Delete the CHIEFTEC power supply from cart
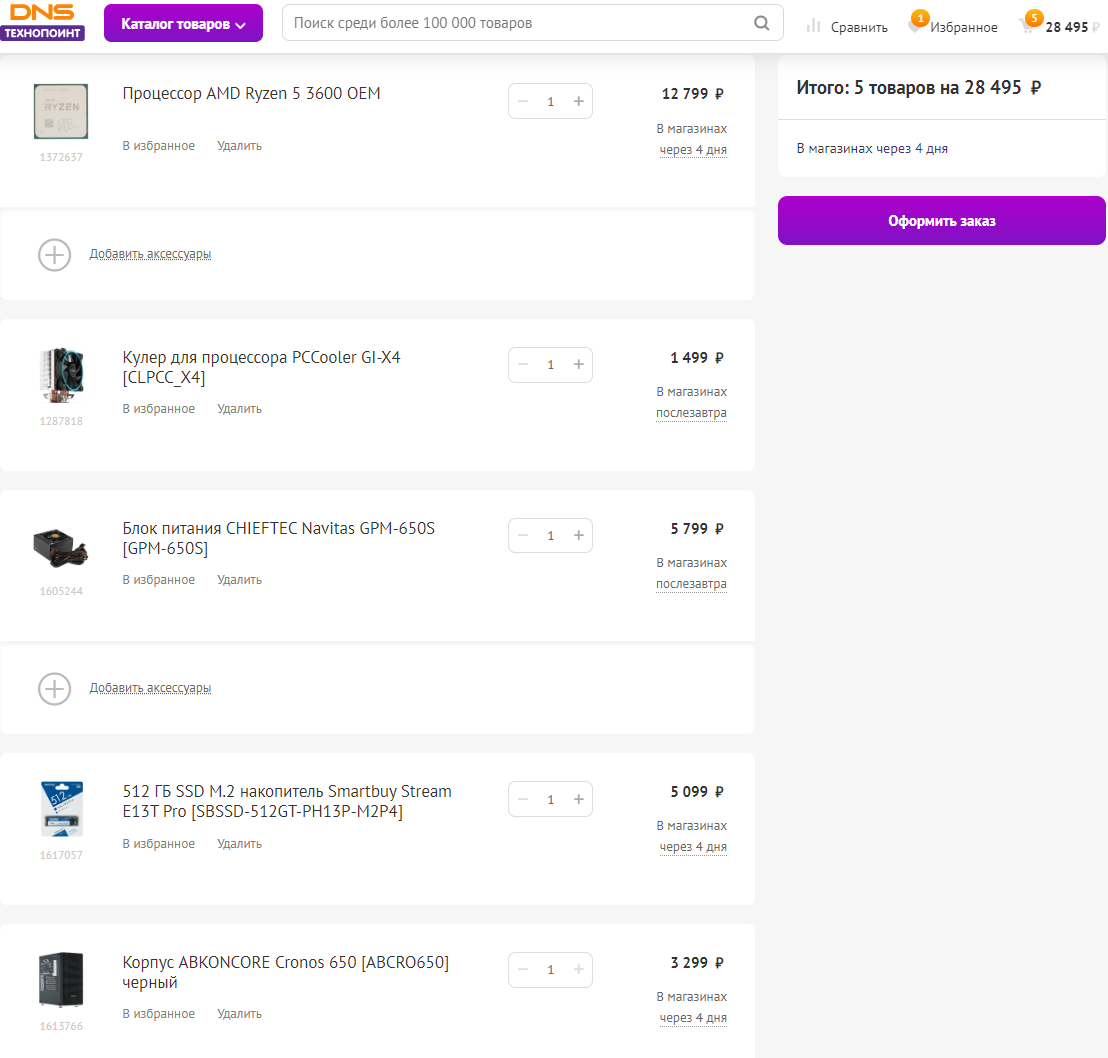This screenshot has height=1058, width=1108. coord(239,580)
